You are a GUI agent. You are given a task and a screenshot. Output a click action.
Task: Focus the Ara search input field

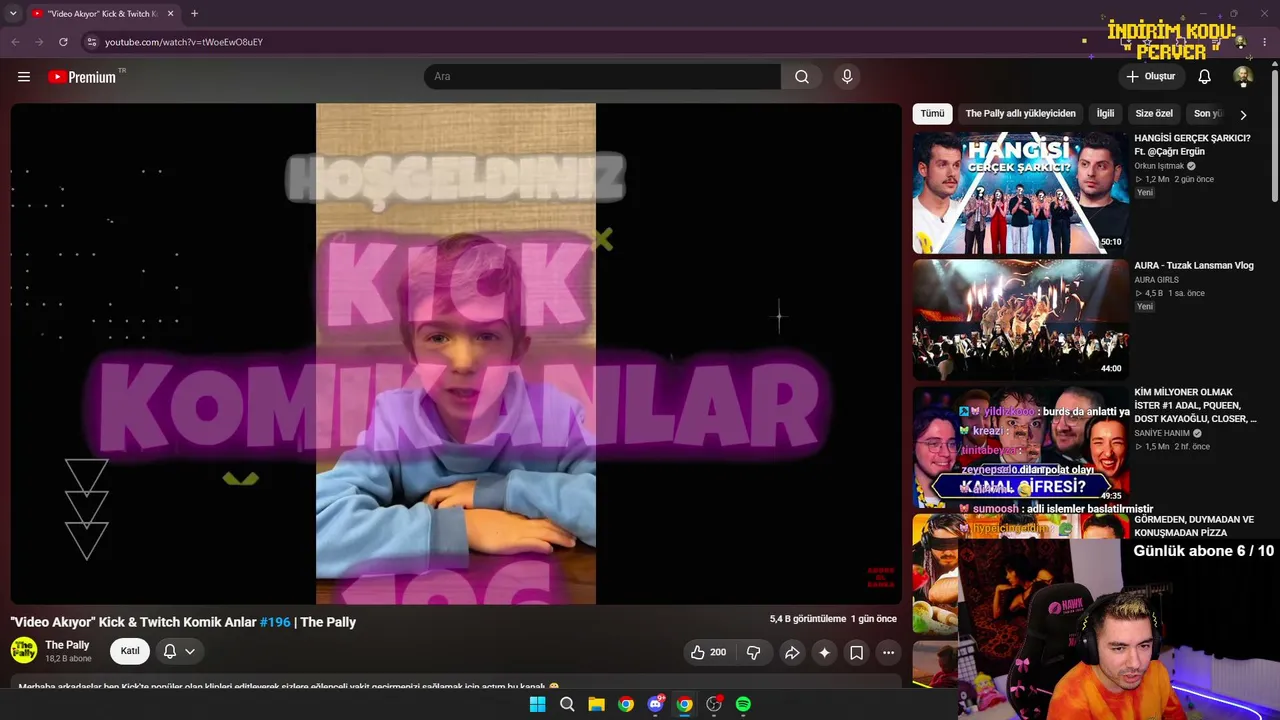click(x=602, y=77)
